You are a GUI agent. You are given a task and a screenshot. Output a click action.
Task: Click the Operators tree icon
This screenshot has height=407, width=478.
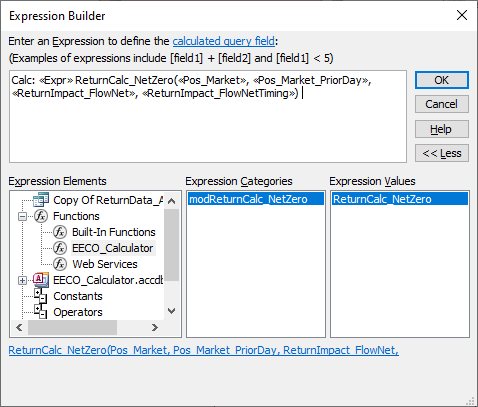40,311
